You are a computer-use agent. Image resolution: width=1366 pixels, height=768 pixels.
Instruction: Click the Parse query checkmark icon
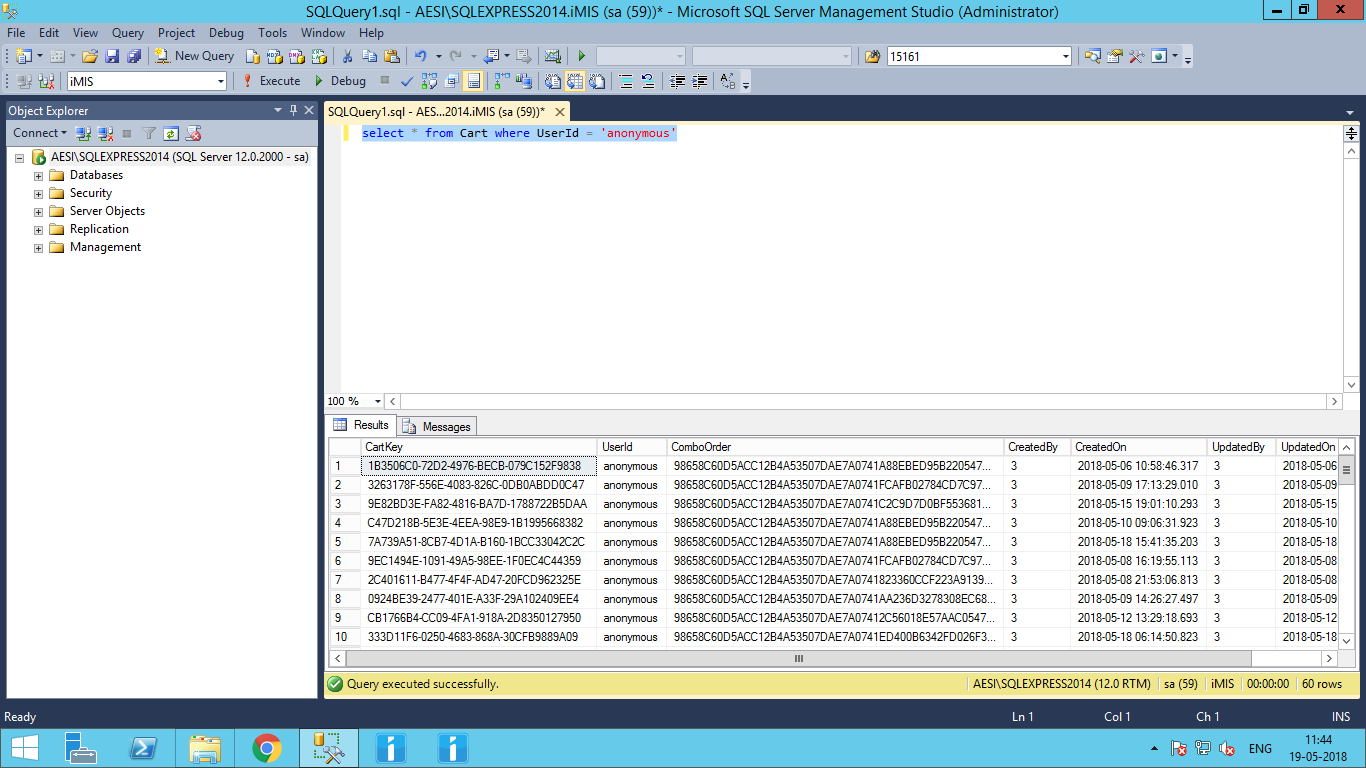(x=407, y=81)
